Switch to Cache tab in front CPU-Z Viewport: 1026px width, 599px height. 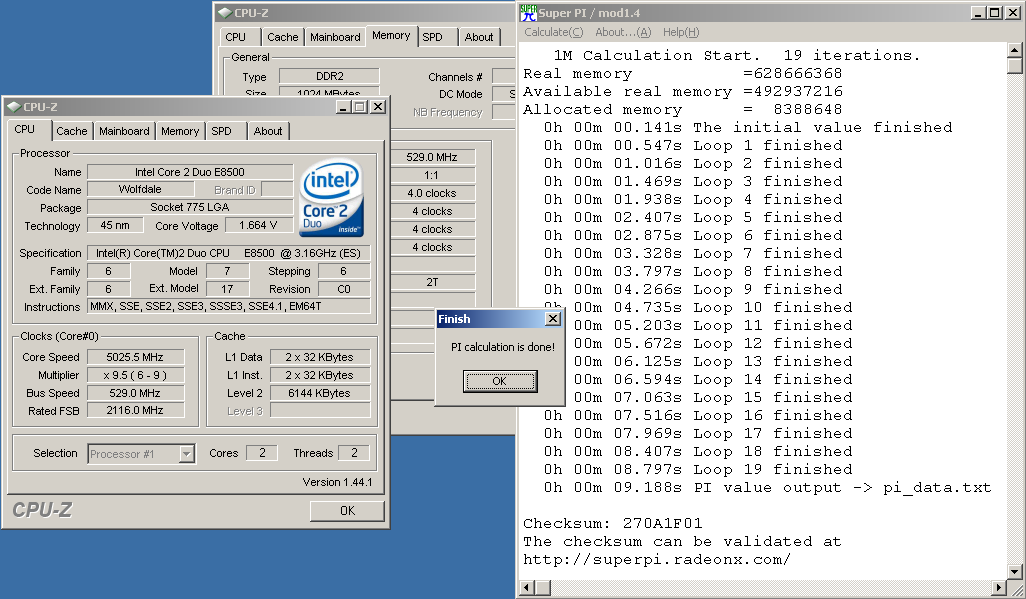point(71,131)
